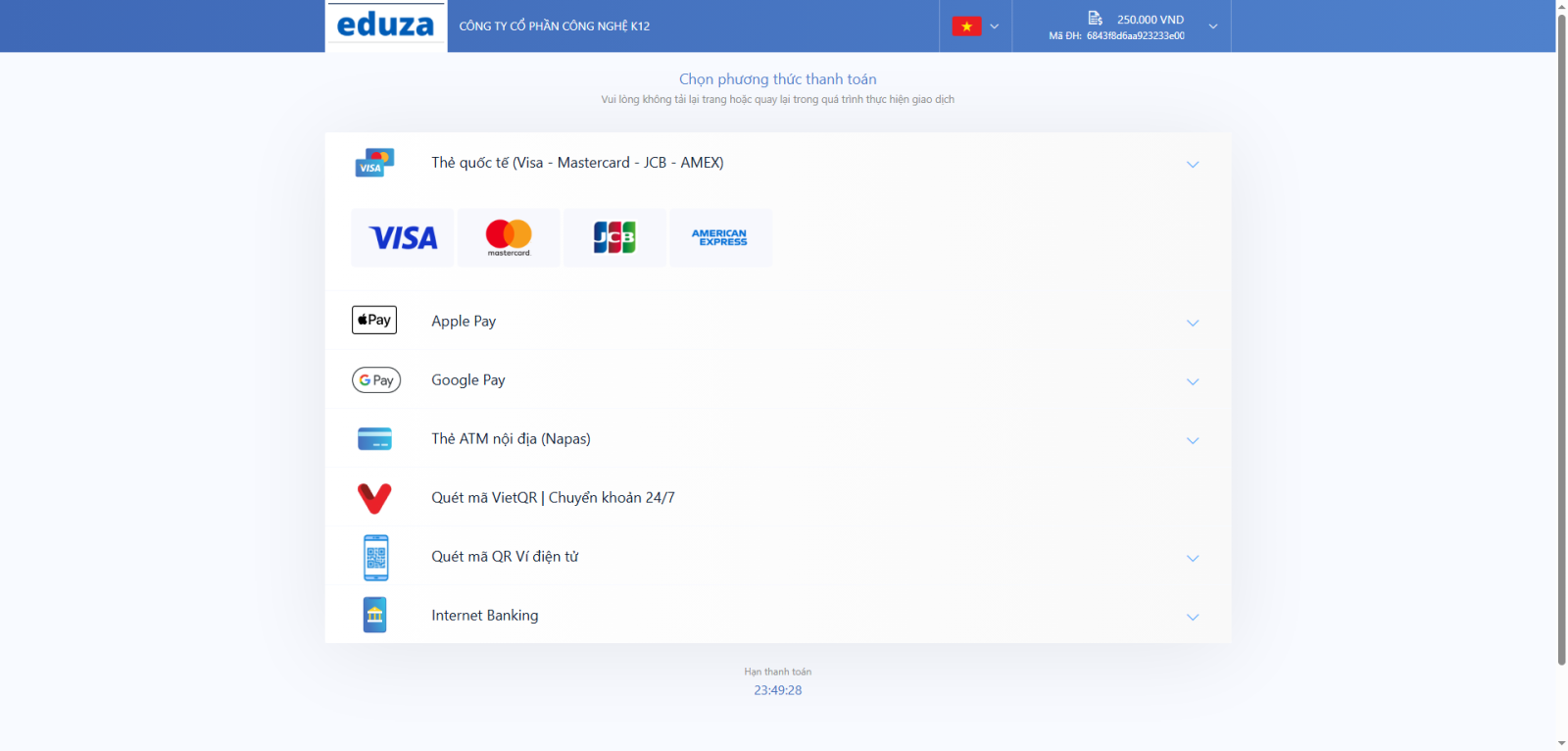Click the page vertical scrollbar thumb
1568x751 pixels.
pos(1562,338)
